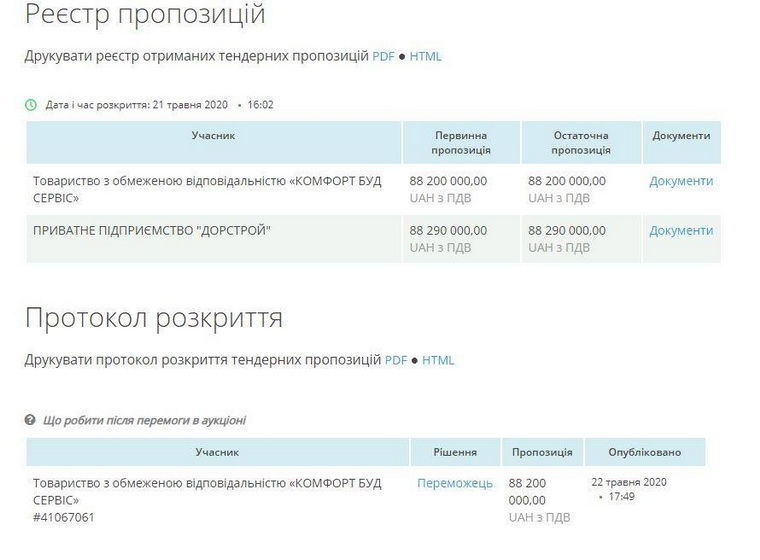Click the Остаточна пропозиція column header

click(x=581, y=142)
